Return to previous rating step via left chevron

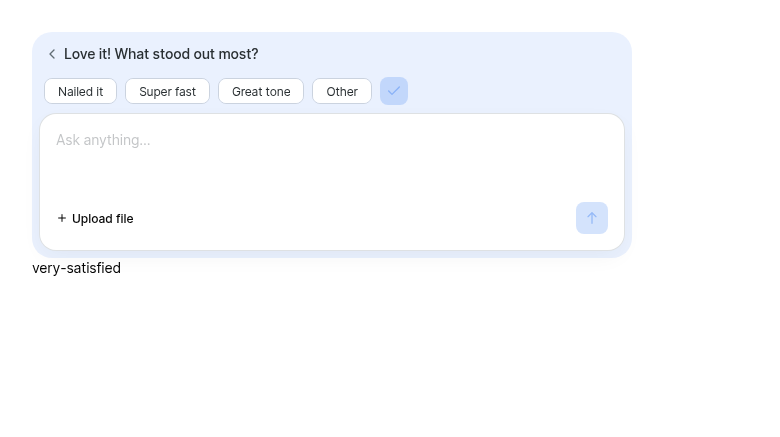52,54
